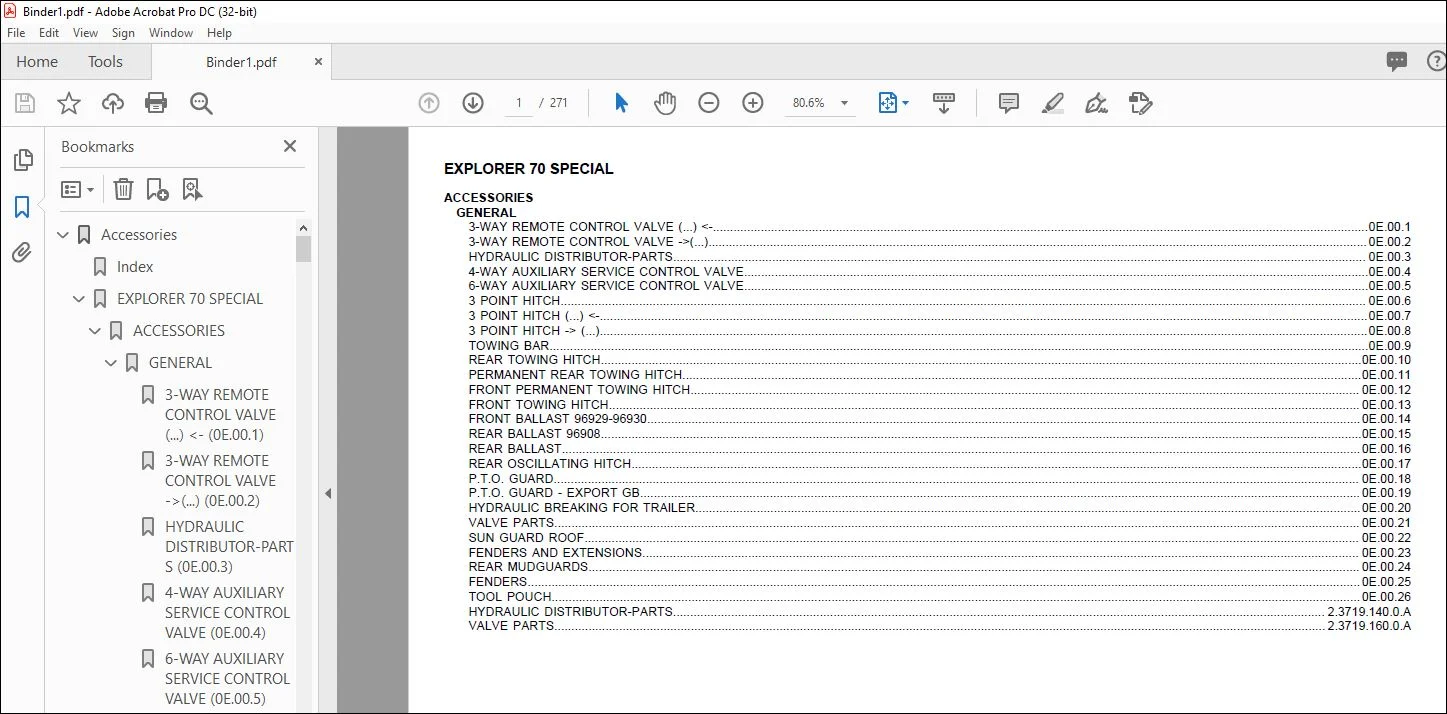Click FENDERS AND EXTENSIONS index entry
1447x714 pixels.
point(555,552)
